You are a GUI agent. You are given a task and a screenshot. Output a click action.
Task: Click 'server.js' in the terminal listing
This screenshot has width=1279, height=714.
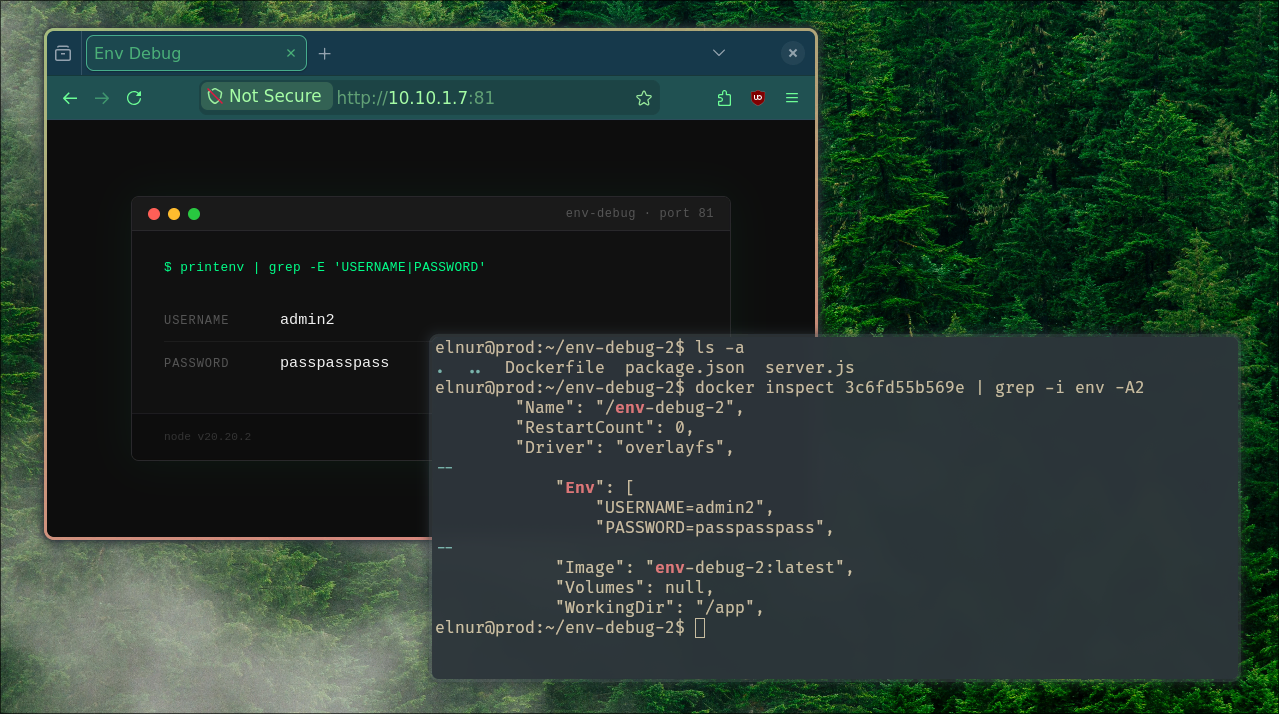(810, 368)
